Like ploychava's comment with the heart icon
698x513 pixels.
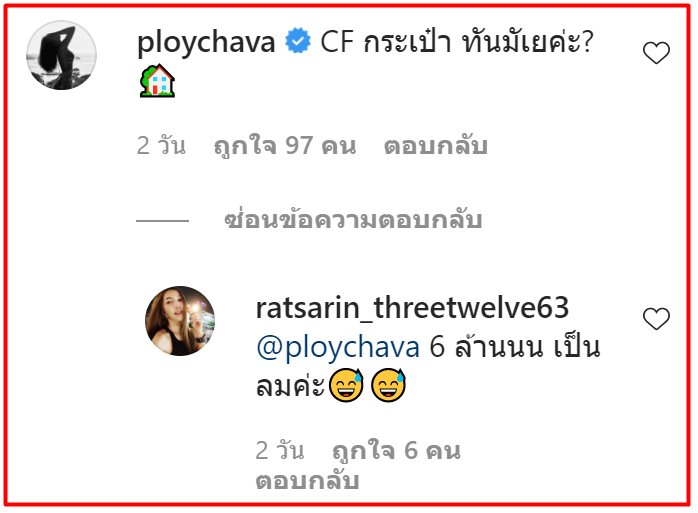tap(656, 53)
